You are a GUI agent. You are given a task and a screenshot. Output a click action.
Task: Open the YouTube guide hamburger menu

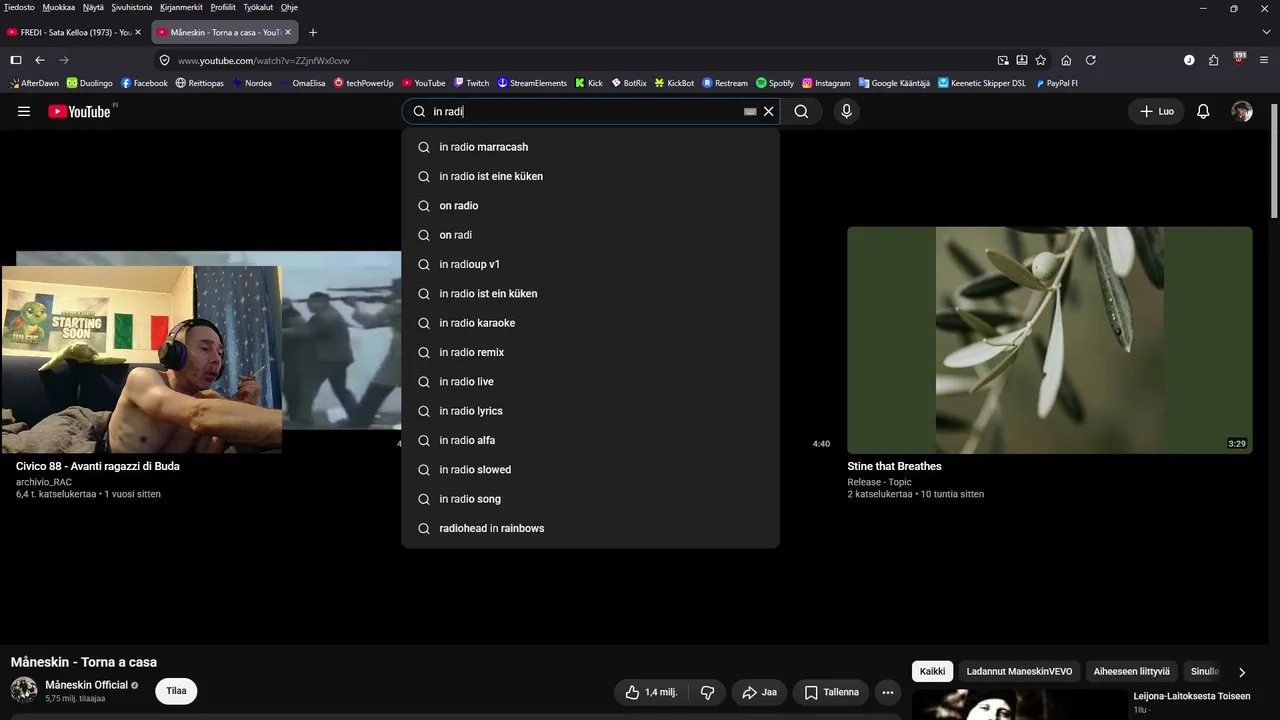click(24, 112)
